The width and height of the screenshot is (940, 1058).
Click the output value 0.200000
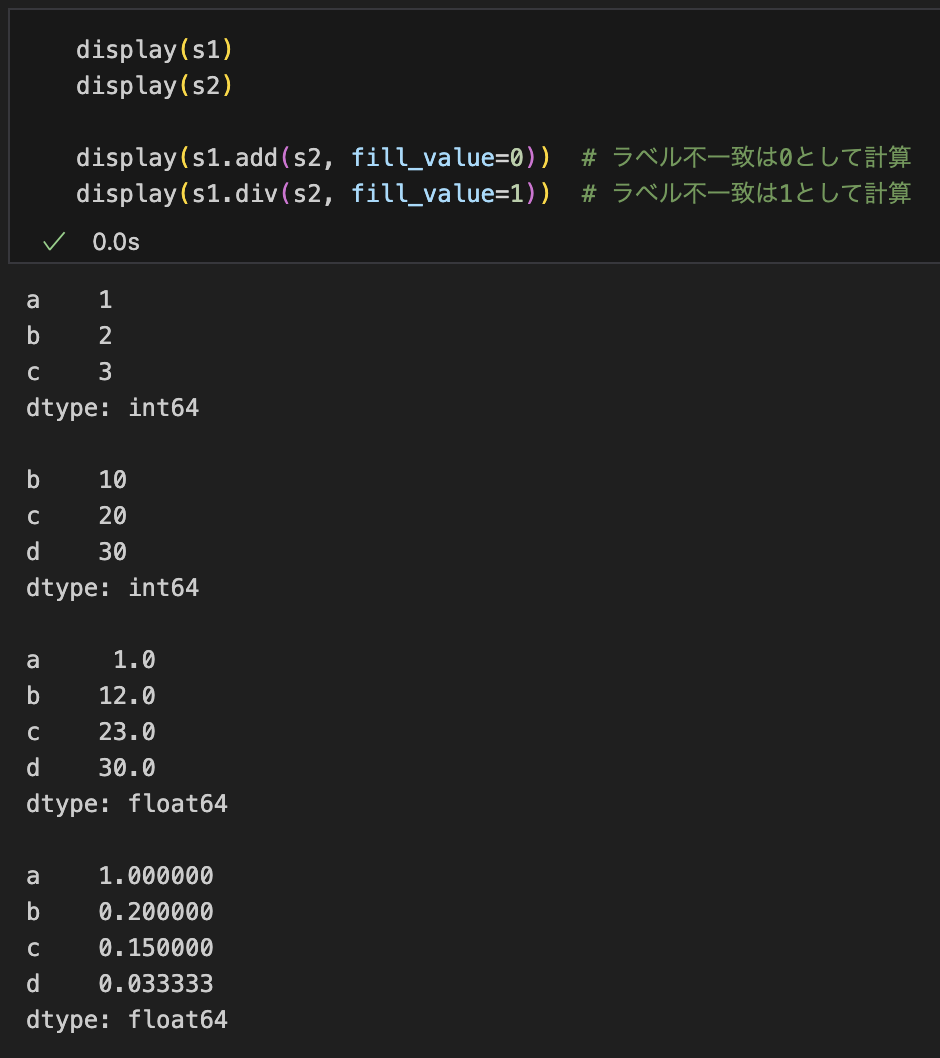[x=156, y=912]
